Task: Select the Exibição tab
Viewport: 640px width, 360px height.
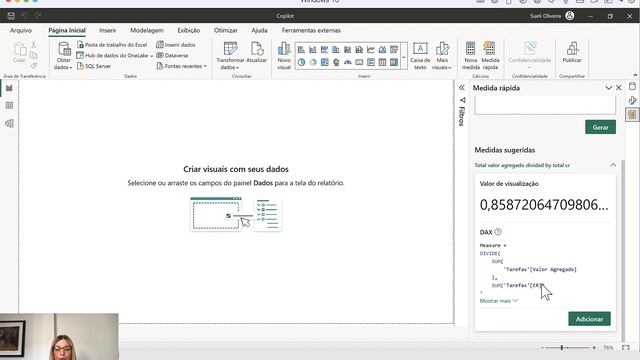Action: click(x=189, y=30)
